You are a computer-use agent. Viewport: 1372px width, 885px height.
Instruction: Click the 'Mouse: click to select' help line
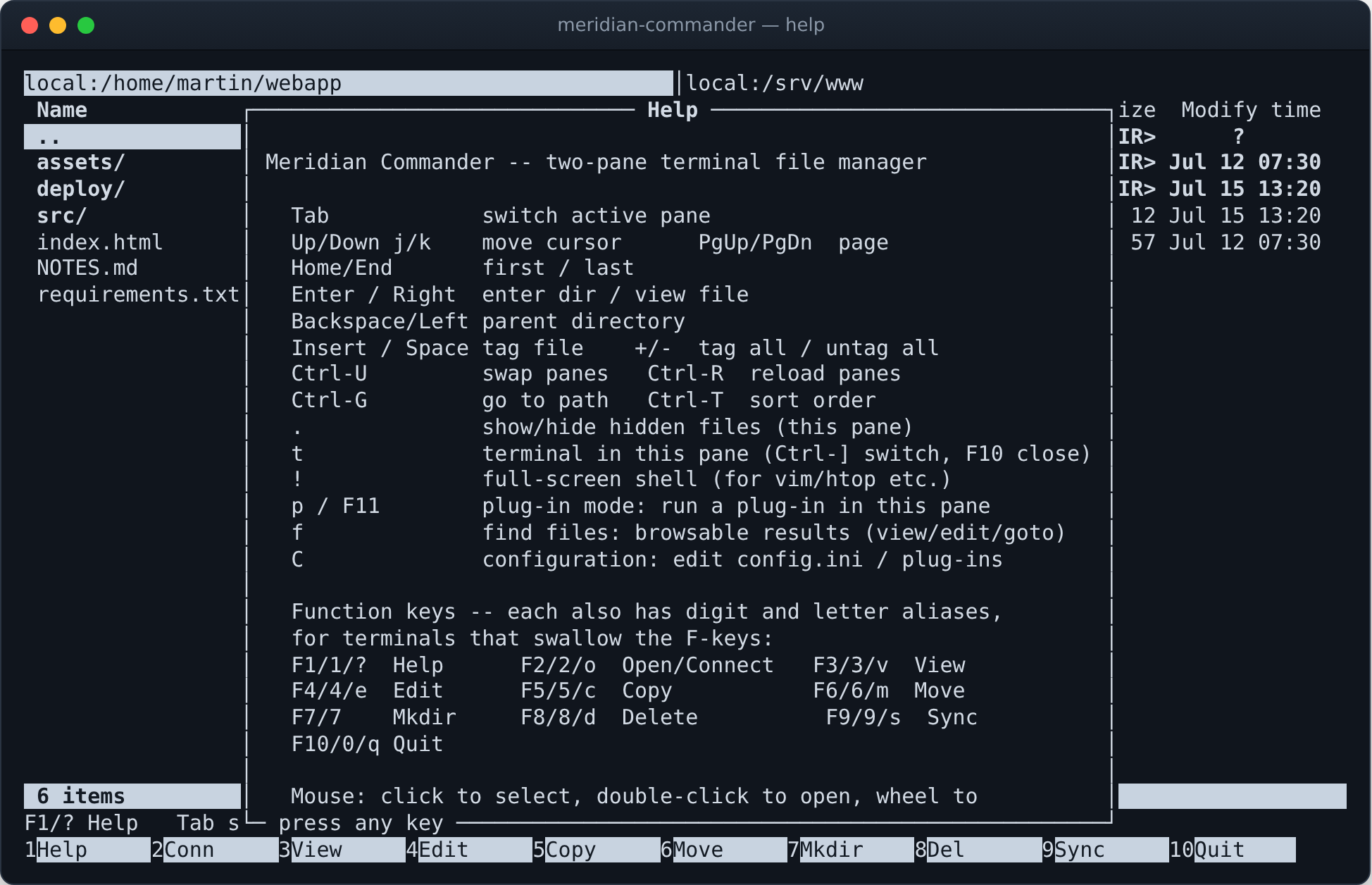(x=634, y=796)
